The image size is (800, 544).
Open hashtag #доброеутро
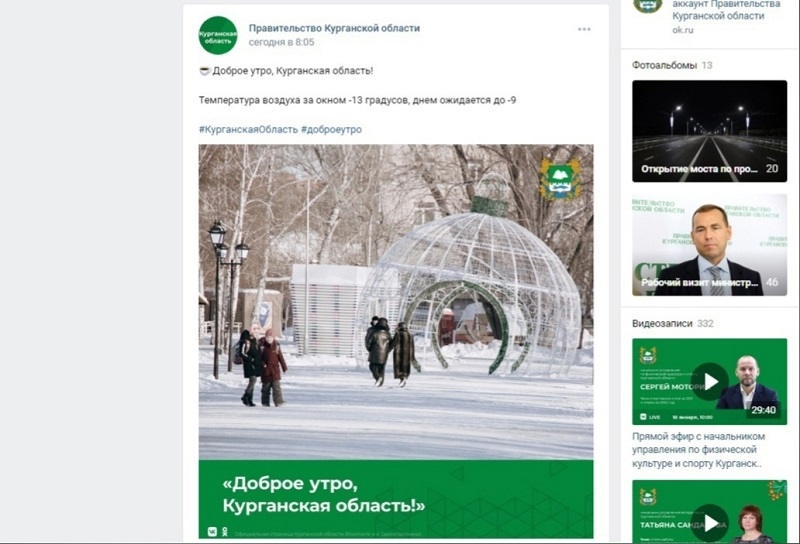(331, 130)
